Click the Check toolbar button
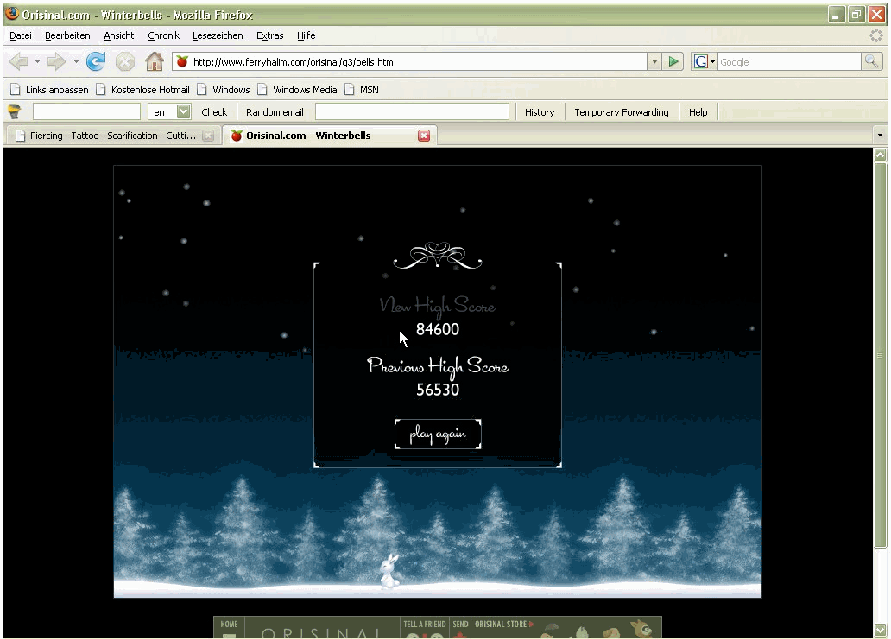Image resolution: width=891 pixels, height=639 pixels. tap(214, 112)
